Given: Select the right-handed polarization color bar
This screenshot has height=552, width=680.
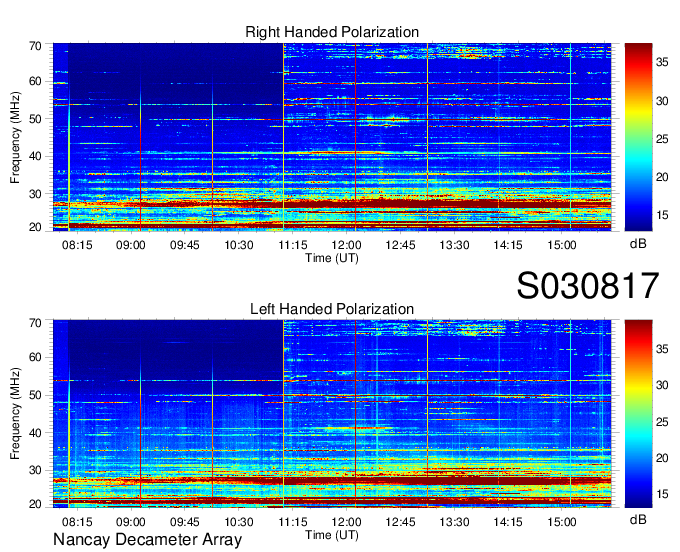Looking at the screenshot, I should coord(638,137).
